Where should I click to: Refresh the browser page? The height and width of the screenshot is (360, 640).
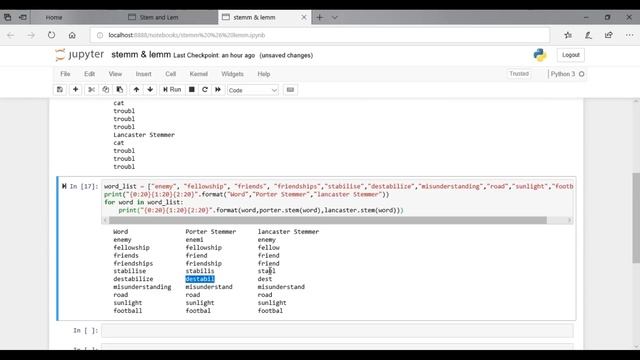point(51,36)
